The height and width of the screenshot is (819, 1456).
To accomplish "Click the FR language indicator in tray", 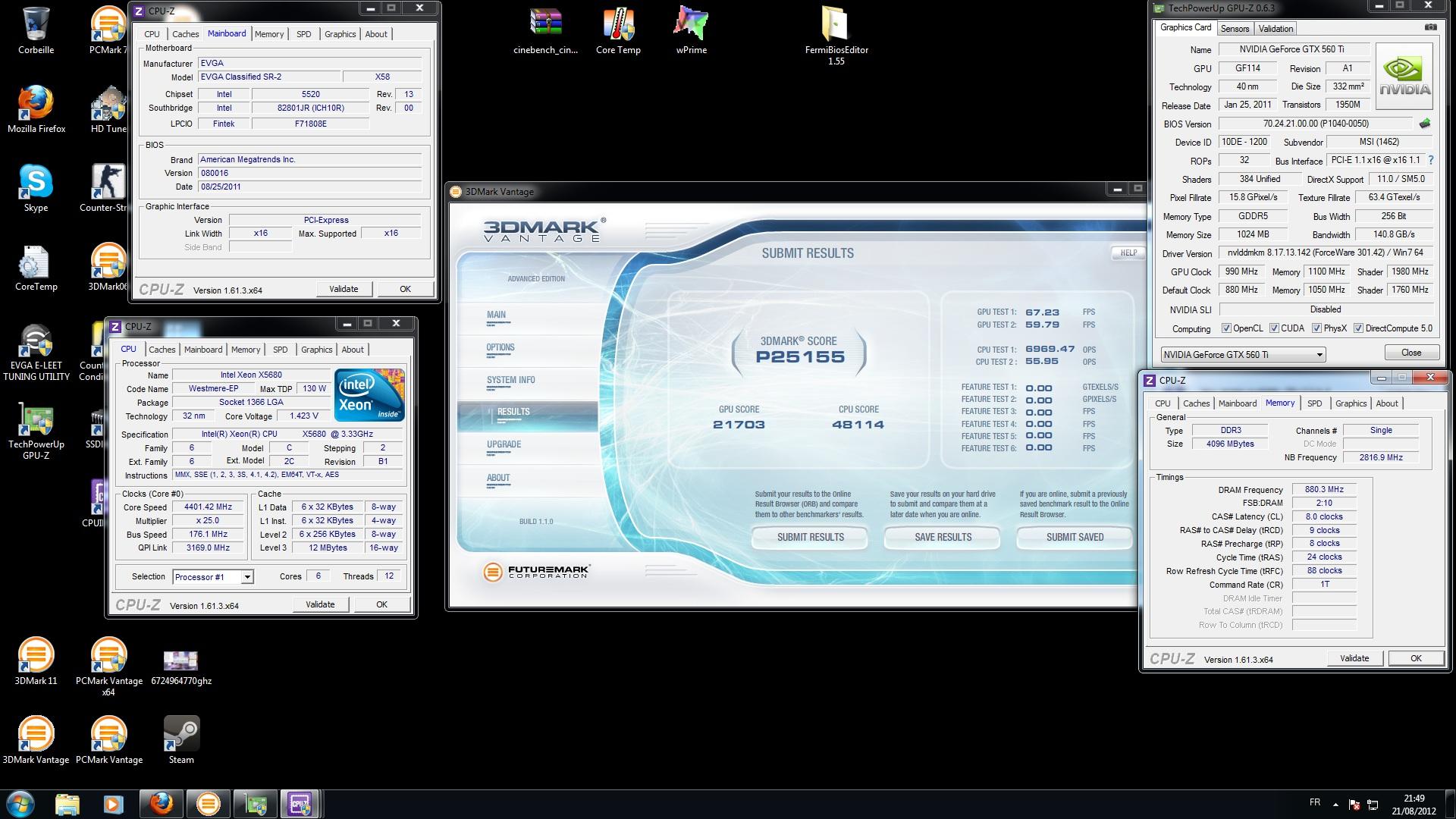I will [1315, 802].
